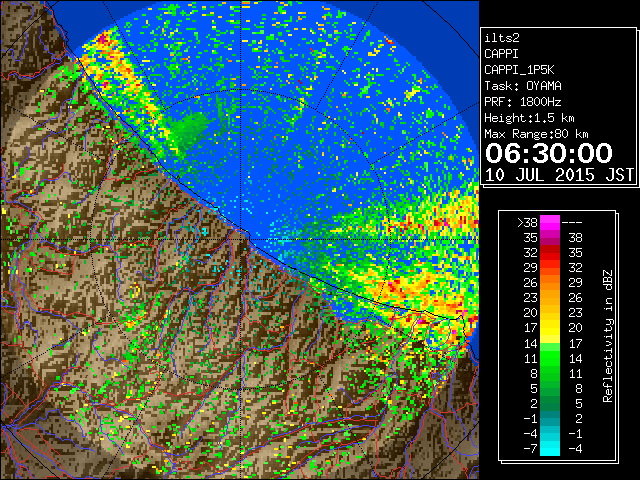Click the >38 legend scale label
This screenshot has width=640, height=480.
(527, 223)
